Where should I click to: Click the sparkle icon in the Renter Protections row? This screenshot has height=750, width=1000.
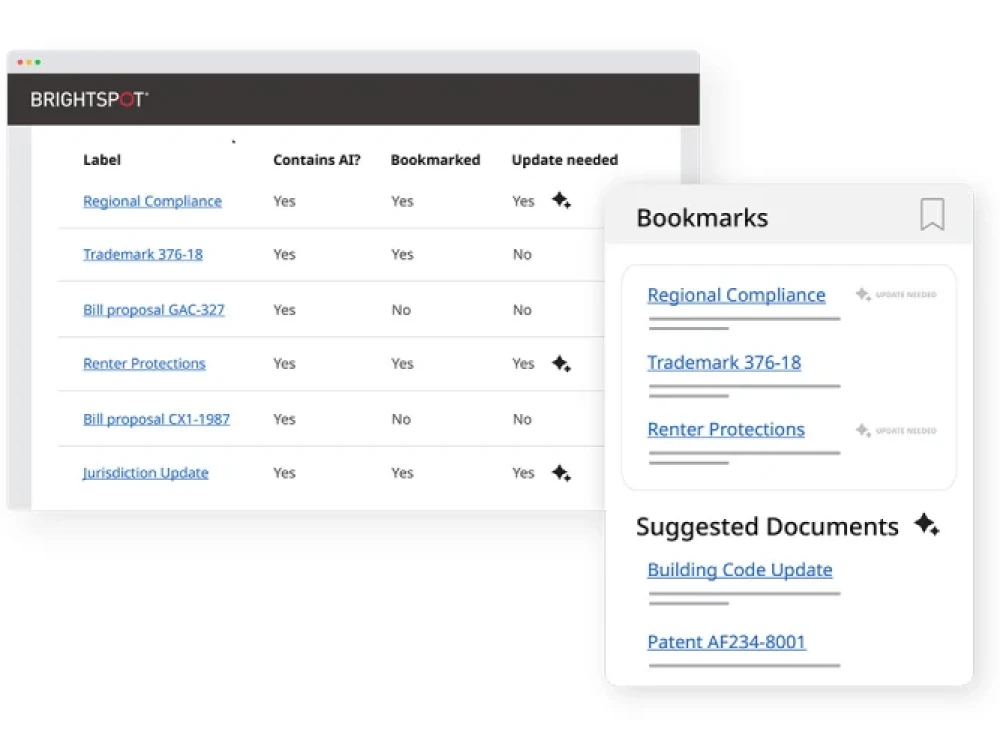561,363
